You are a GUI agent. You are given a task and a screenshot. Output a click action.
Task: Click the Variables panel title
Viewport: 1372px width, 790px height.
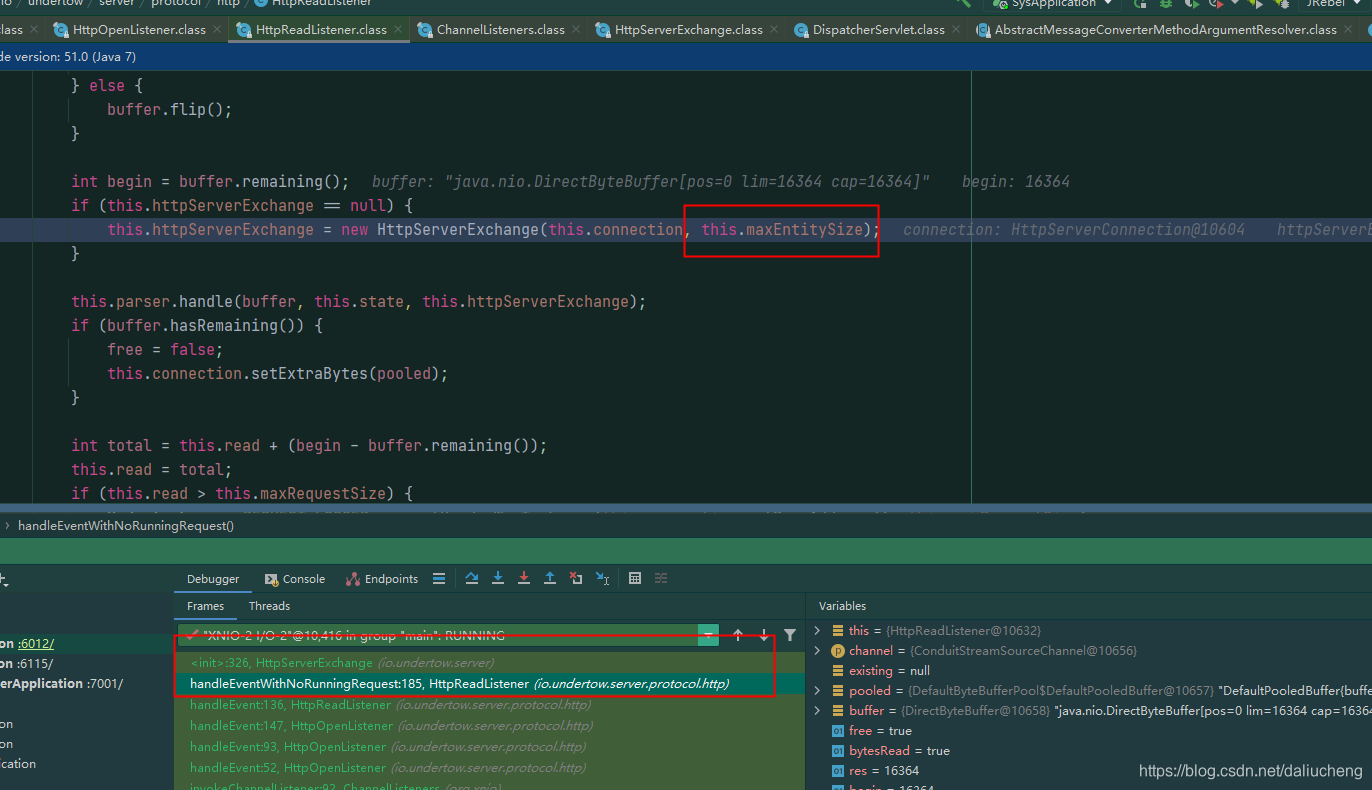842,606
